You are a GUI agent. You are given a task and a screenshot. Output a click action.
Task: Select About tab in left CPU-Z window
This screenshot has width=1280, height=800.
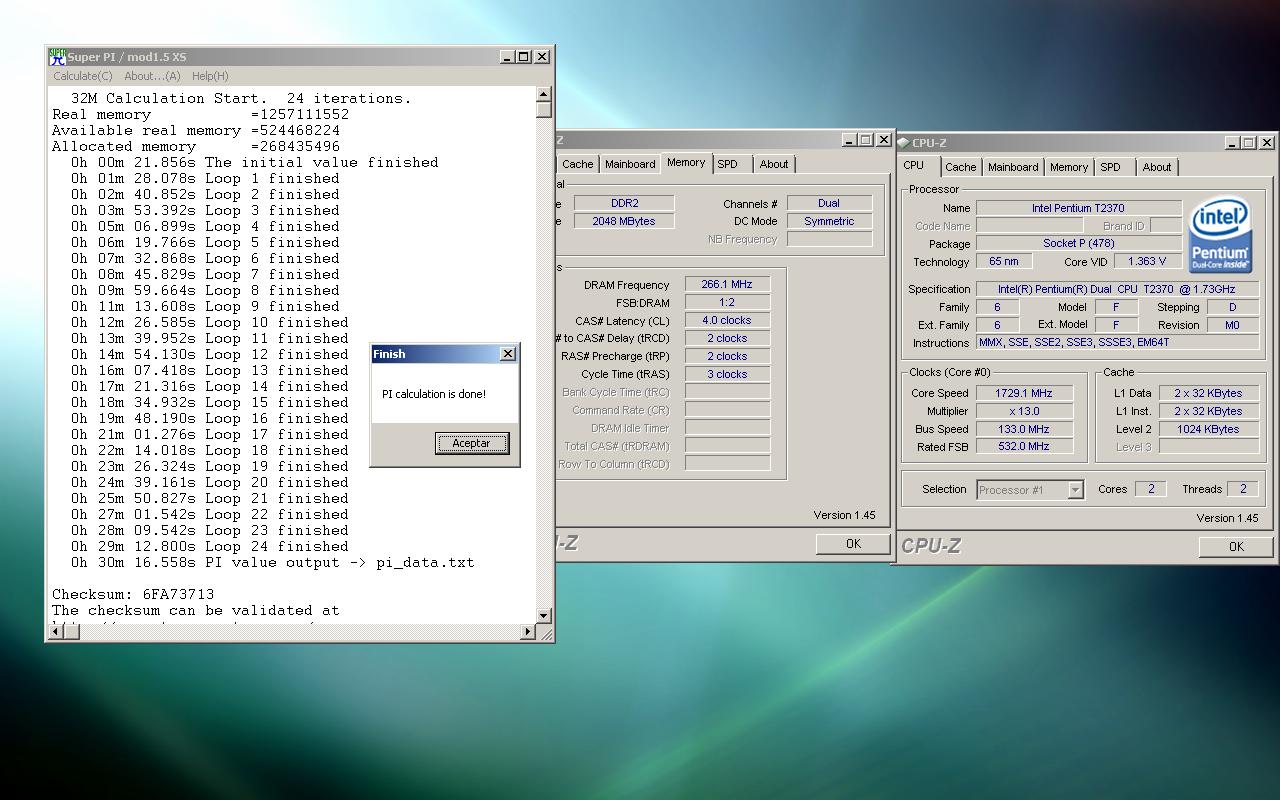tap(774, 164)
